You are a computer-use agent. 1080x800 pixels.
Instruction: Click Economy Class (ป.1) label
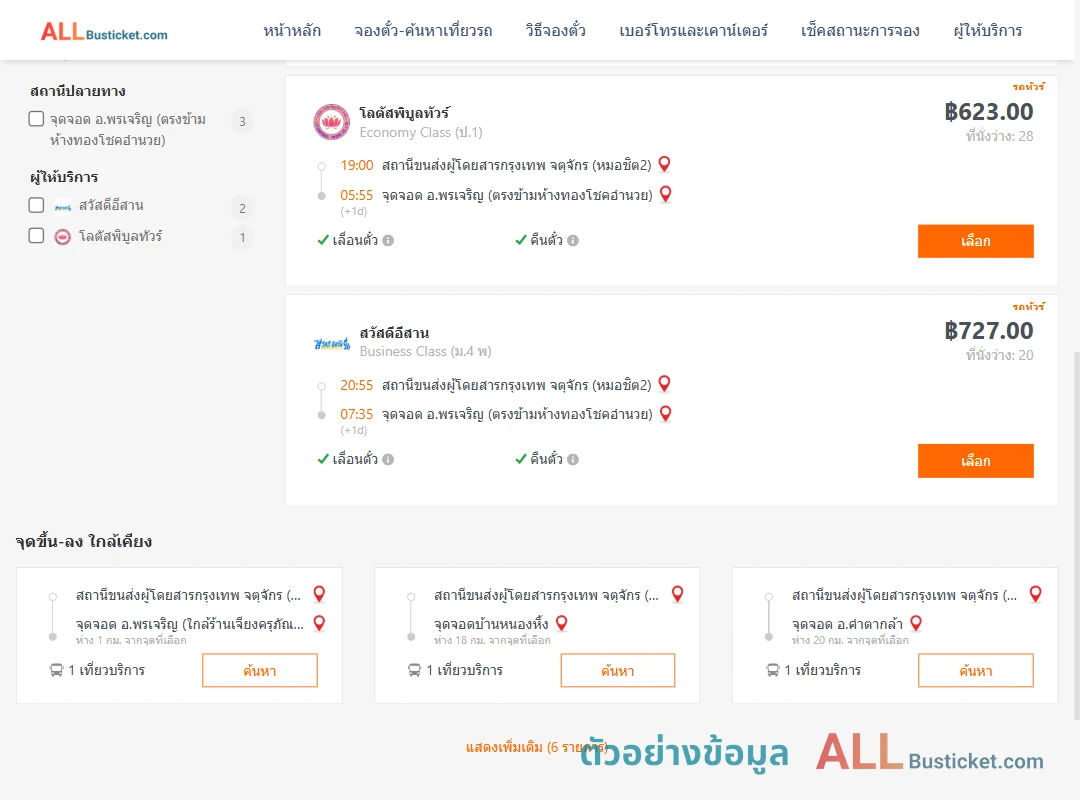421,132
